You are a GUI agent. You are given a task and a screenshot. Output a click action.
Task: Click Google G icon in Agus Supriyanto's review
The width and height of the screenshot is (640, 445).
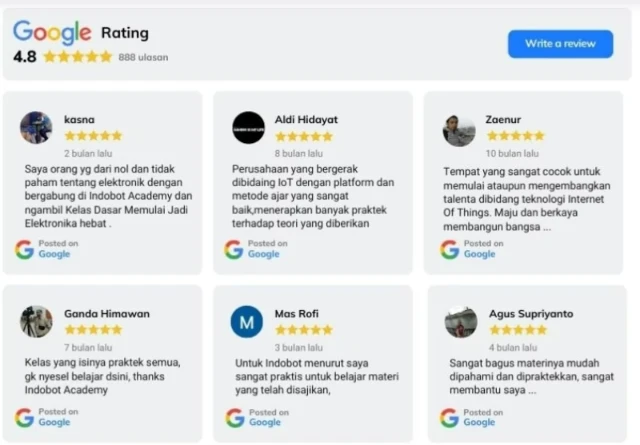450,417
